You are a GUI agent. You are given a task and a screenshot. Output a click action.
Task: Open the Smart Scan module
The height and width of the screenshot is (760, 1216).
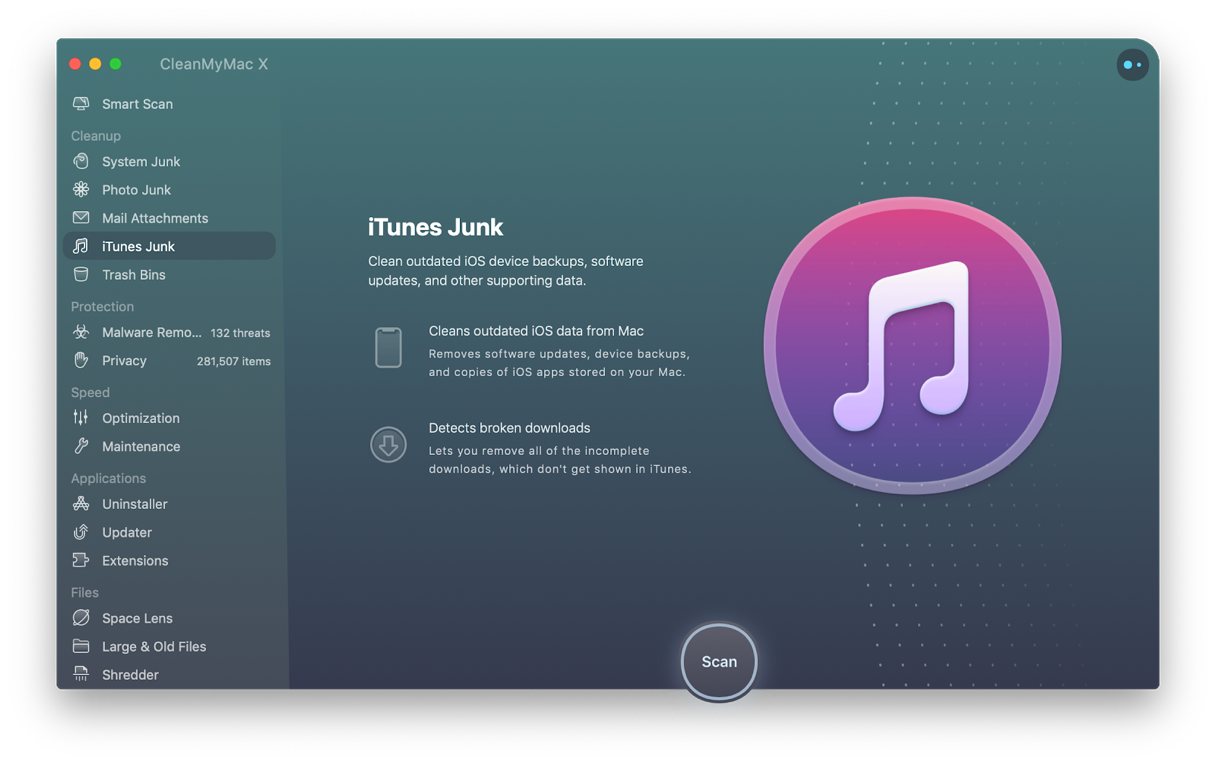(169, 104)
